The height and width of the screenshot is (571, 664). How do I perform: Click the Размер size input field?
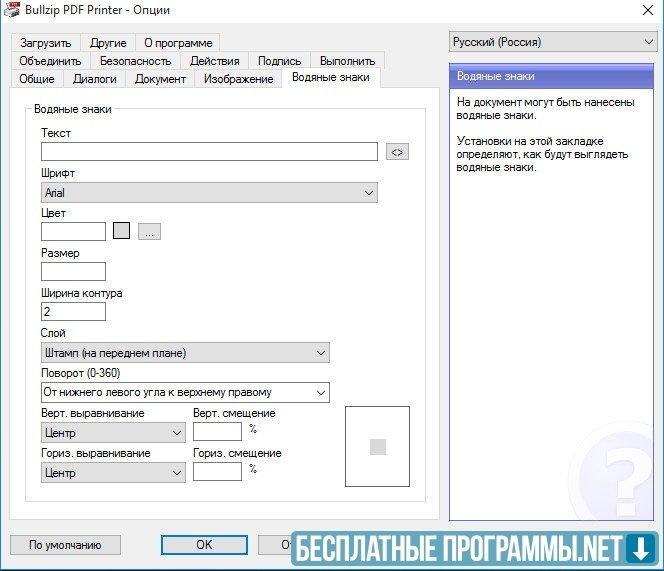coord(73,271)
